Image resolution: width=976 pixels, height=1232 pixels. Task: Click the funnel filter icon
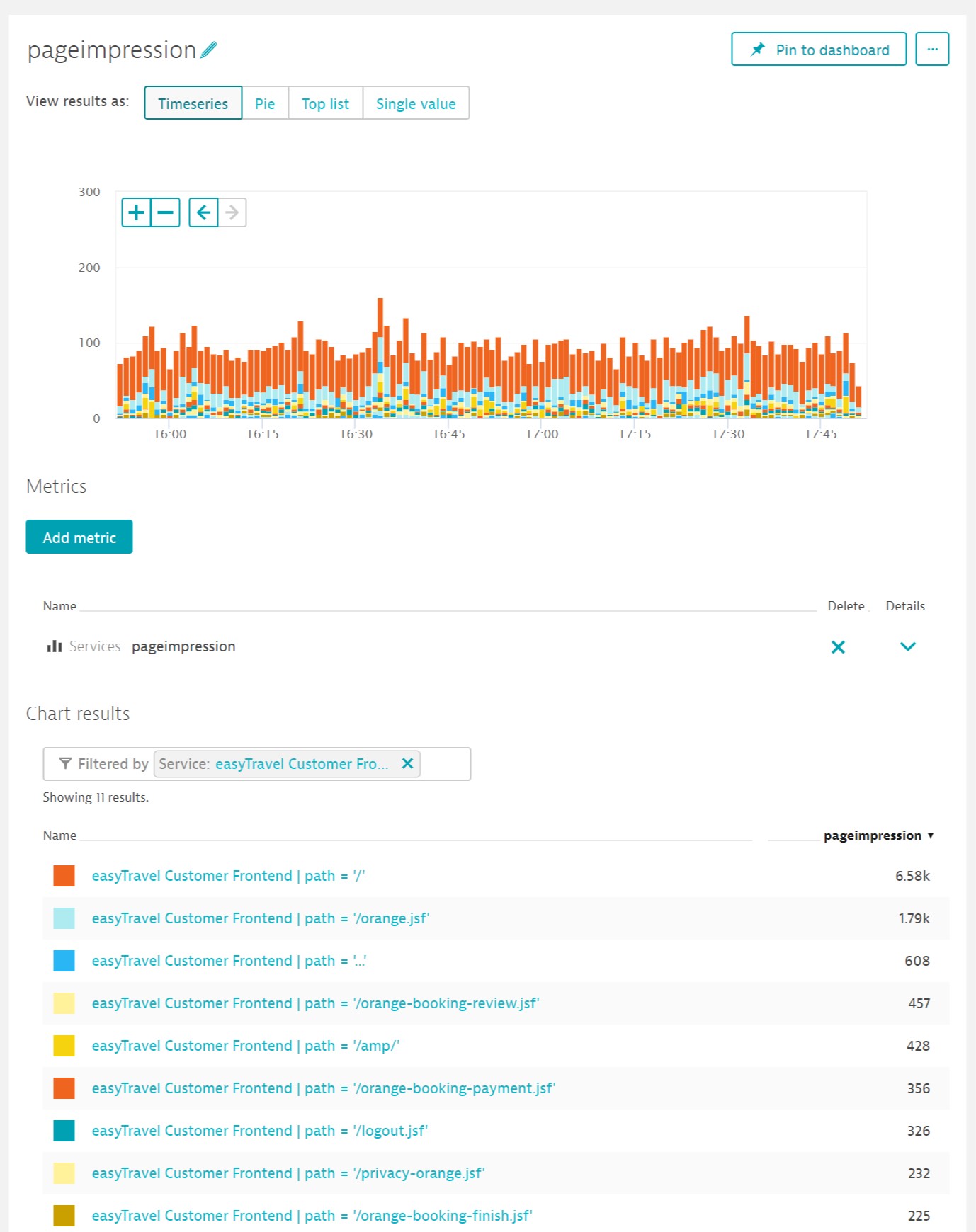point(65,763)
